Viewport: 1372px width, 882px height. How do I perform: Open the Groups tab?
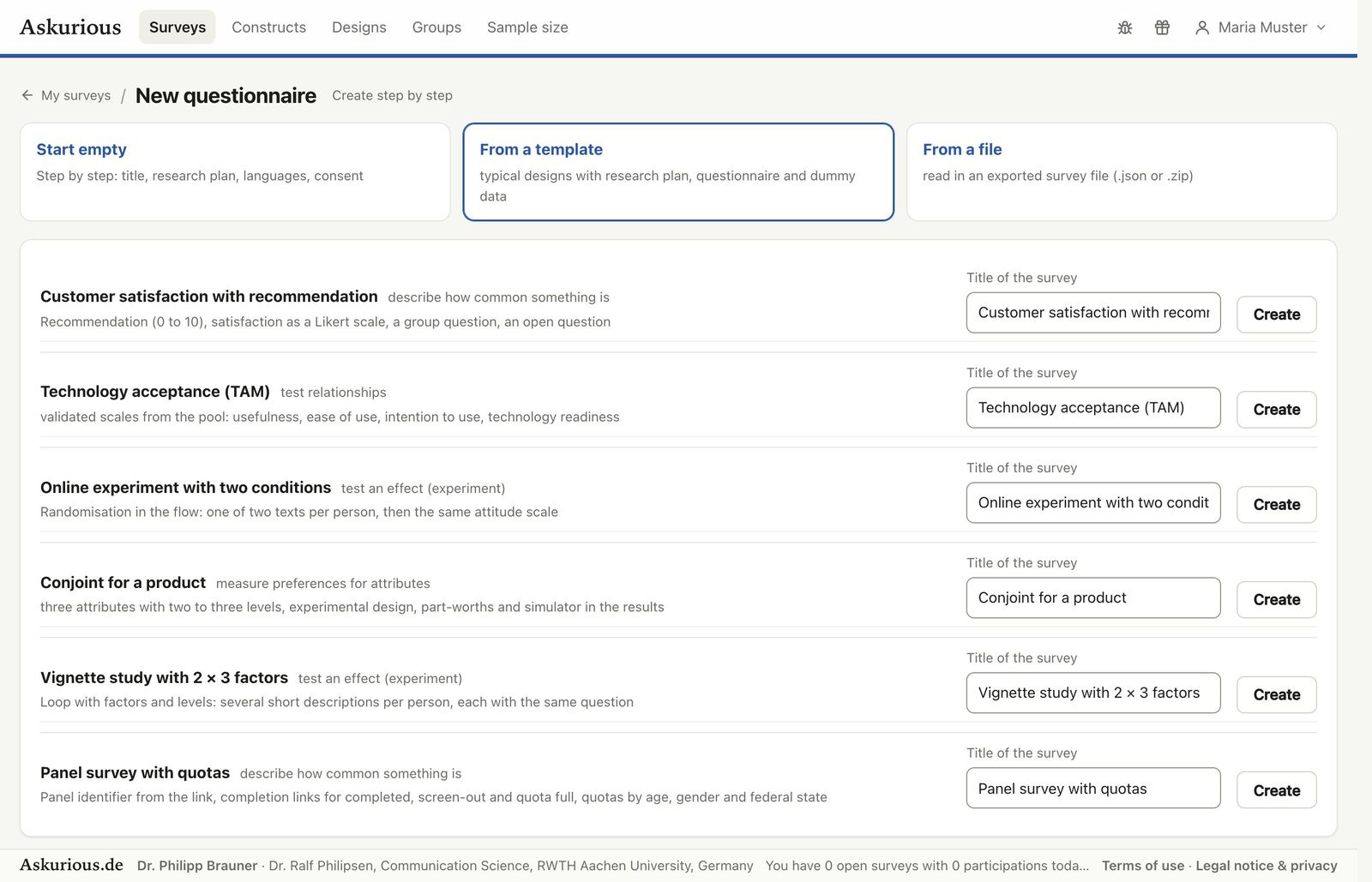click(436, 27)
